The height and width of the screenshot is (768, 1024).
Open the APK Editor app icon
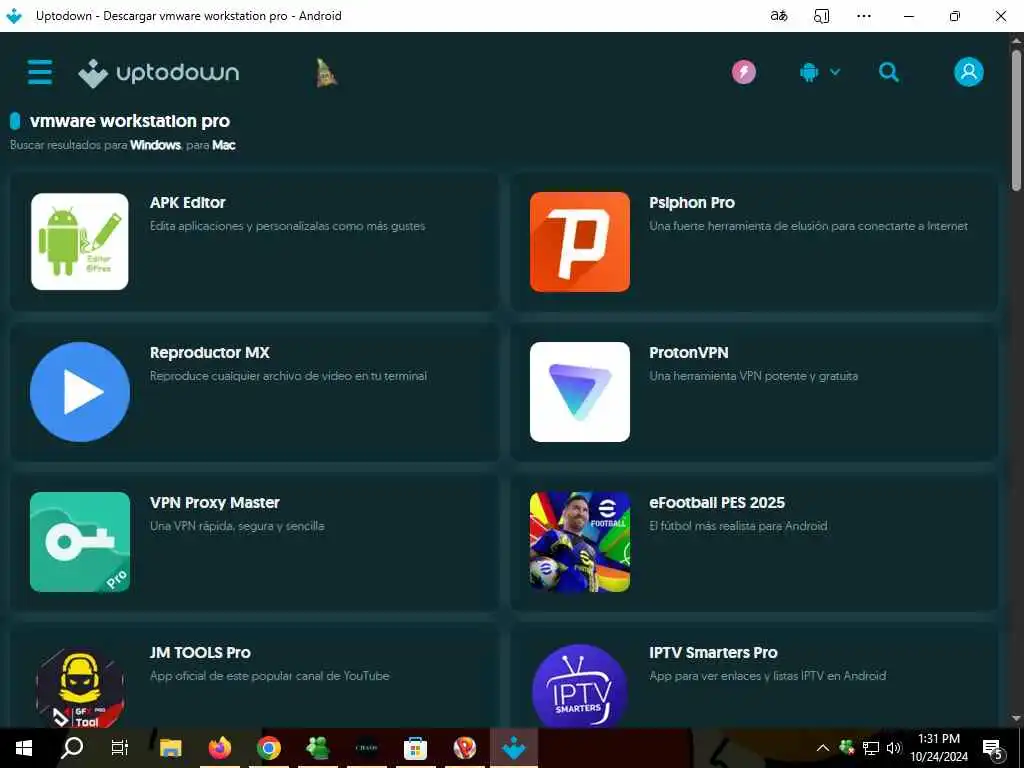pos(80,242)
